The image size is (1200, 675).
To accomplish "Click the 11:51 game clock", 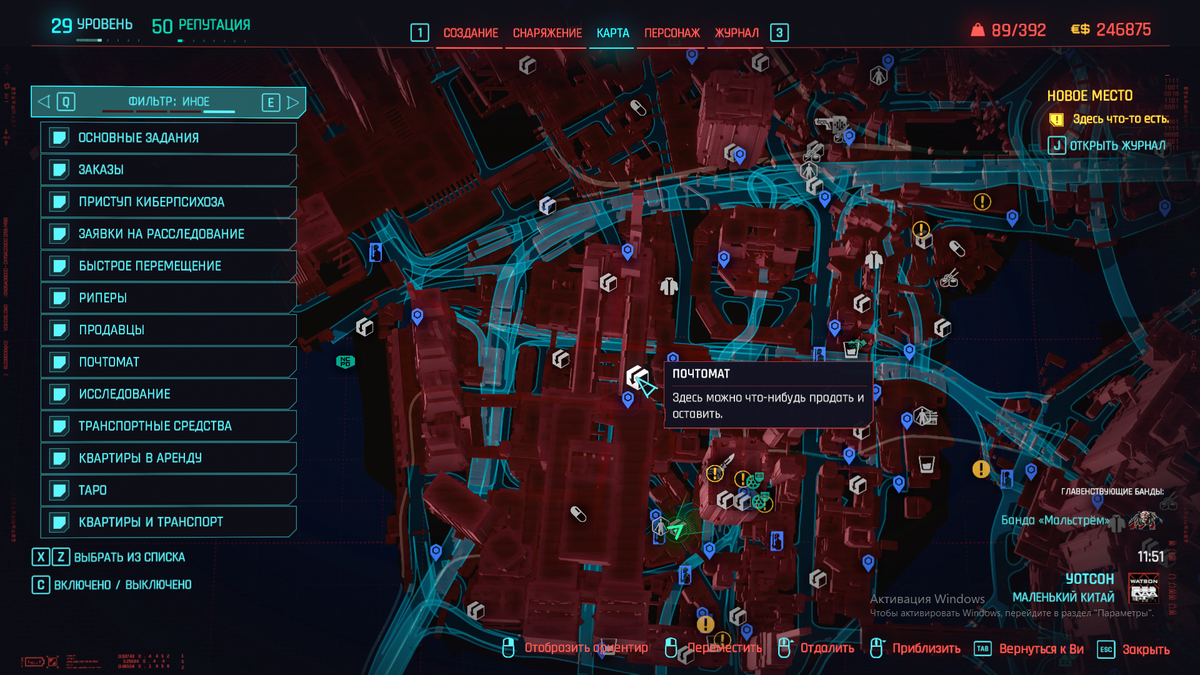I will [1150, 557].
